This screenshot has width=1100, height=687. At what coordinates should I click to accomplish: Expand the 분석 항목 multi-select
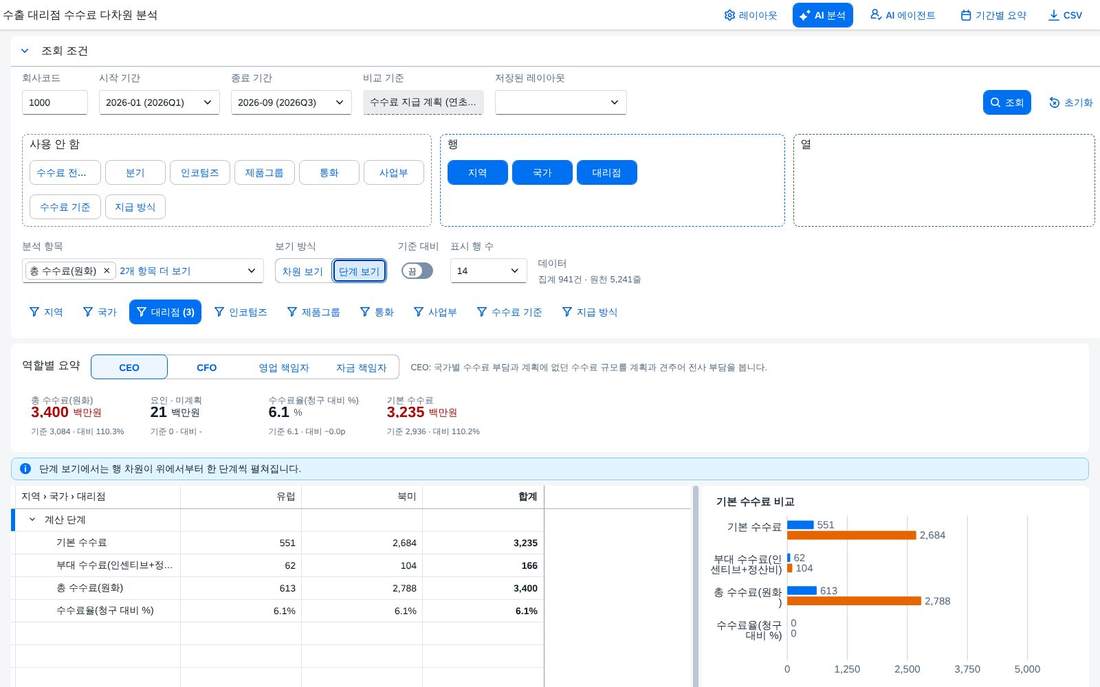pos(252,271)
